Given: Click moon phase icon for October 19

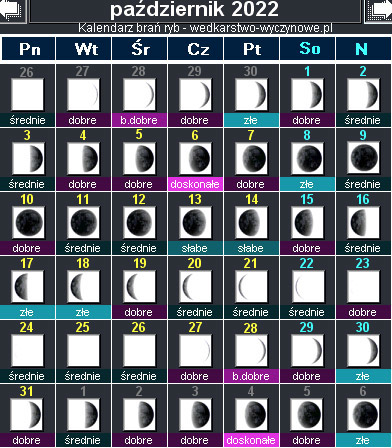Looking at the screenshot, I should (x=139, y=287).
